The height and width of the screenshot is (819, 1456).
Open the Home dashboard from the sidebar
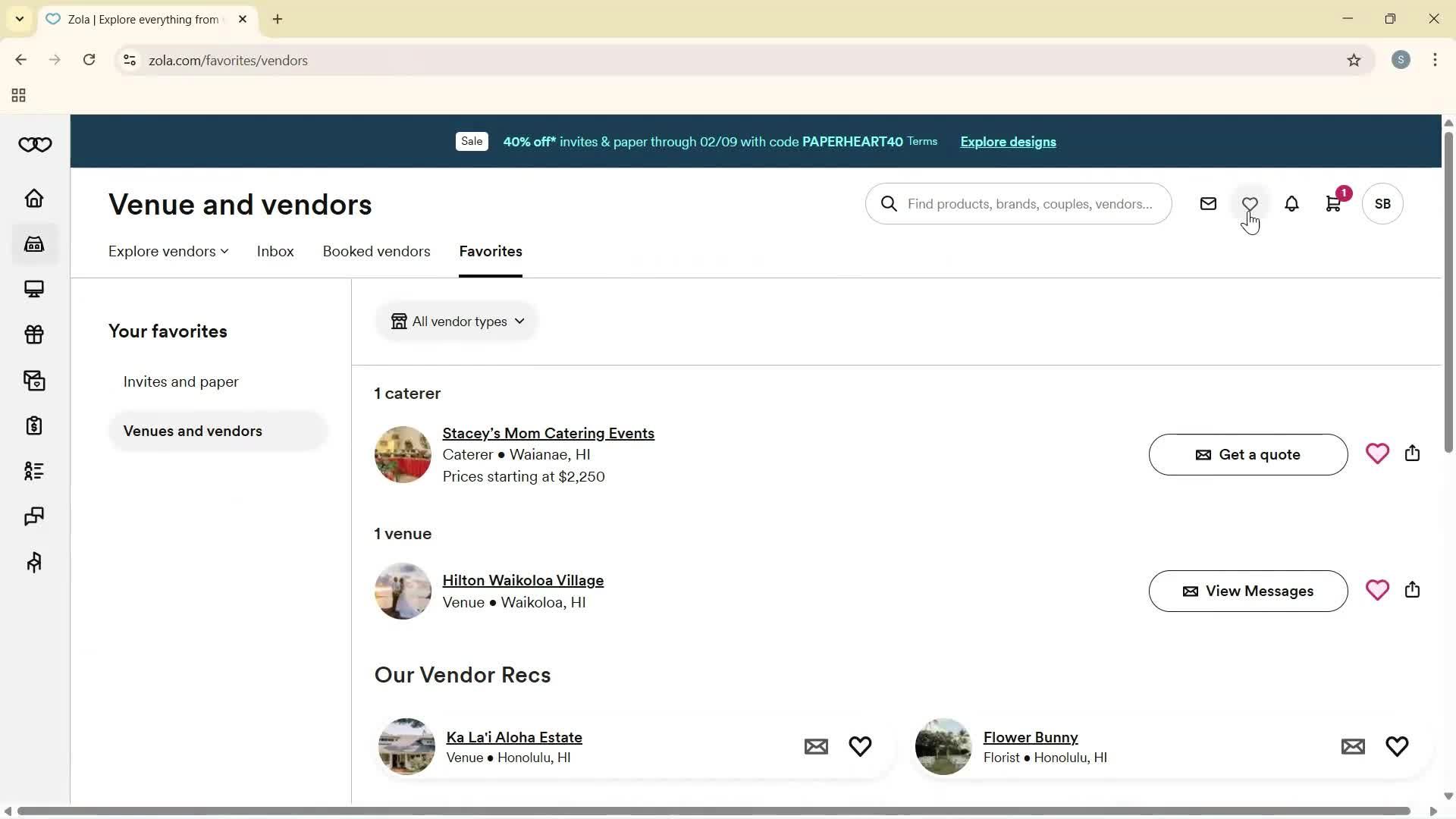pos(34,198)
